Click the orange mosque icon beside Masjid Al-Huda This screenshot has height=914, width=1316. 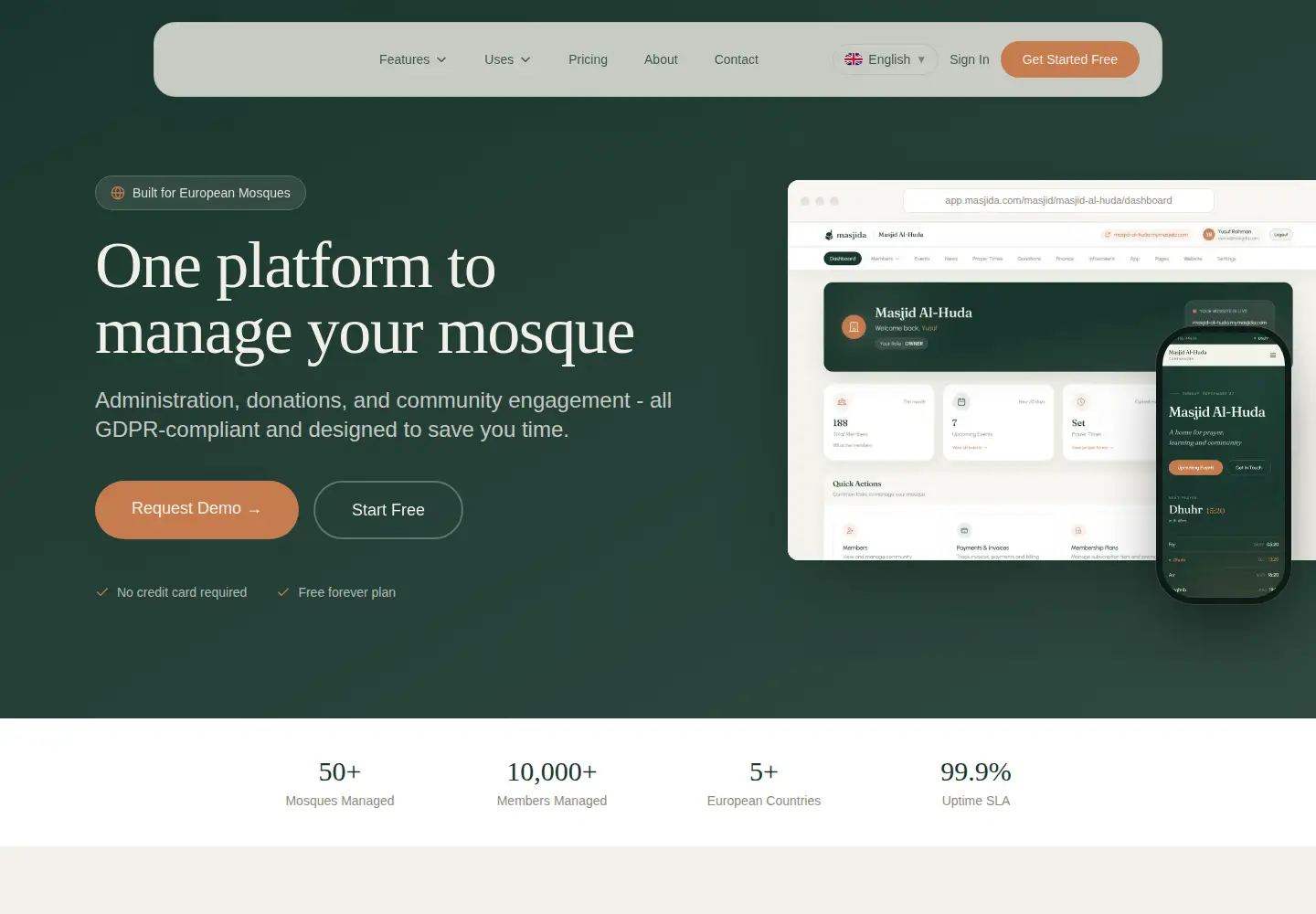coord(854,326)
